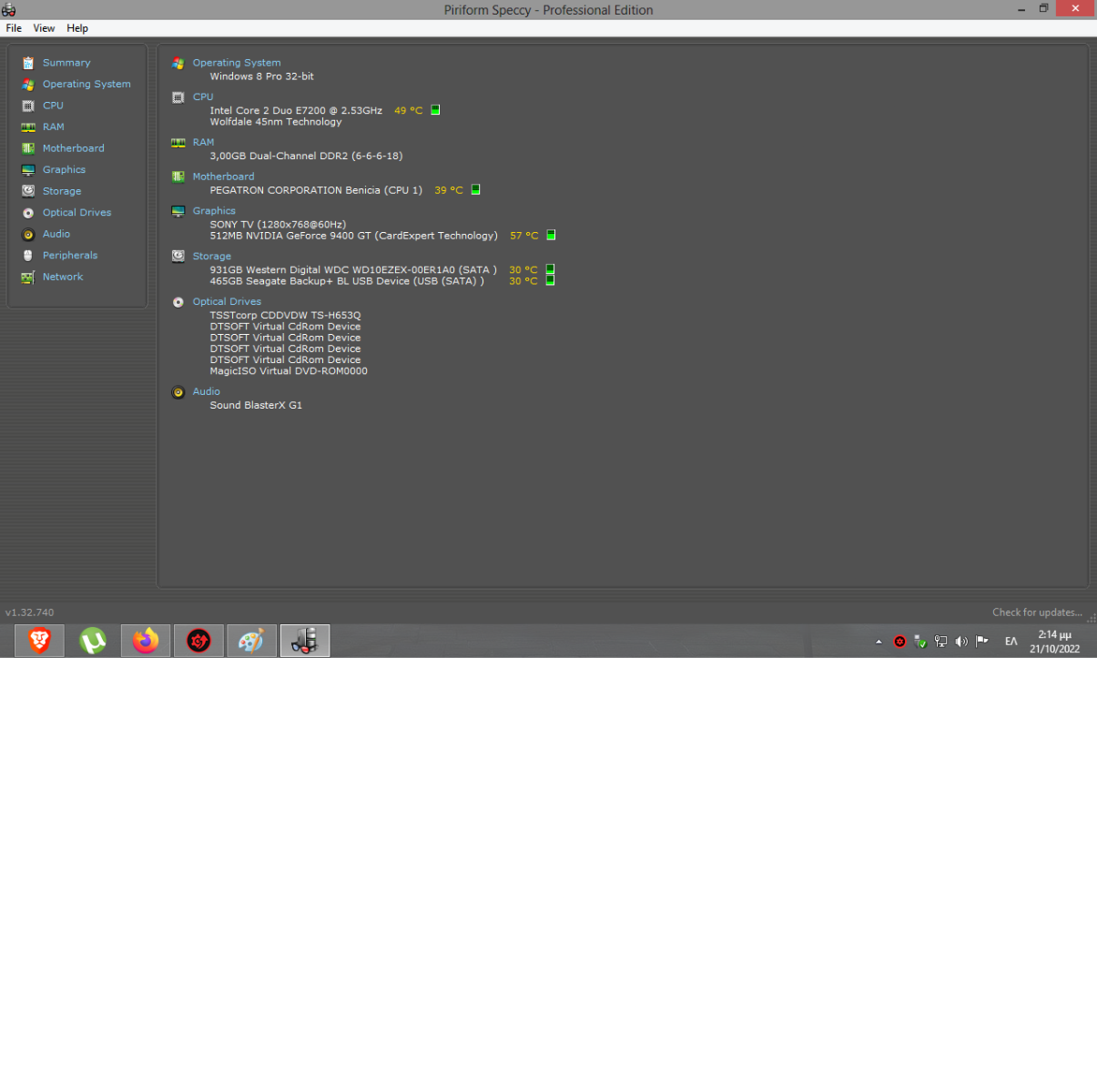Click Wolfdale 45nm Technology text
Image resolution: width=1097 pixels, height=1092 pixels.
point(276,122)
